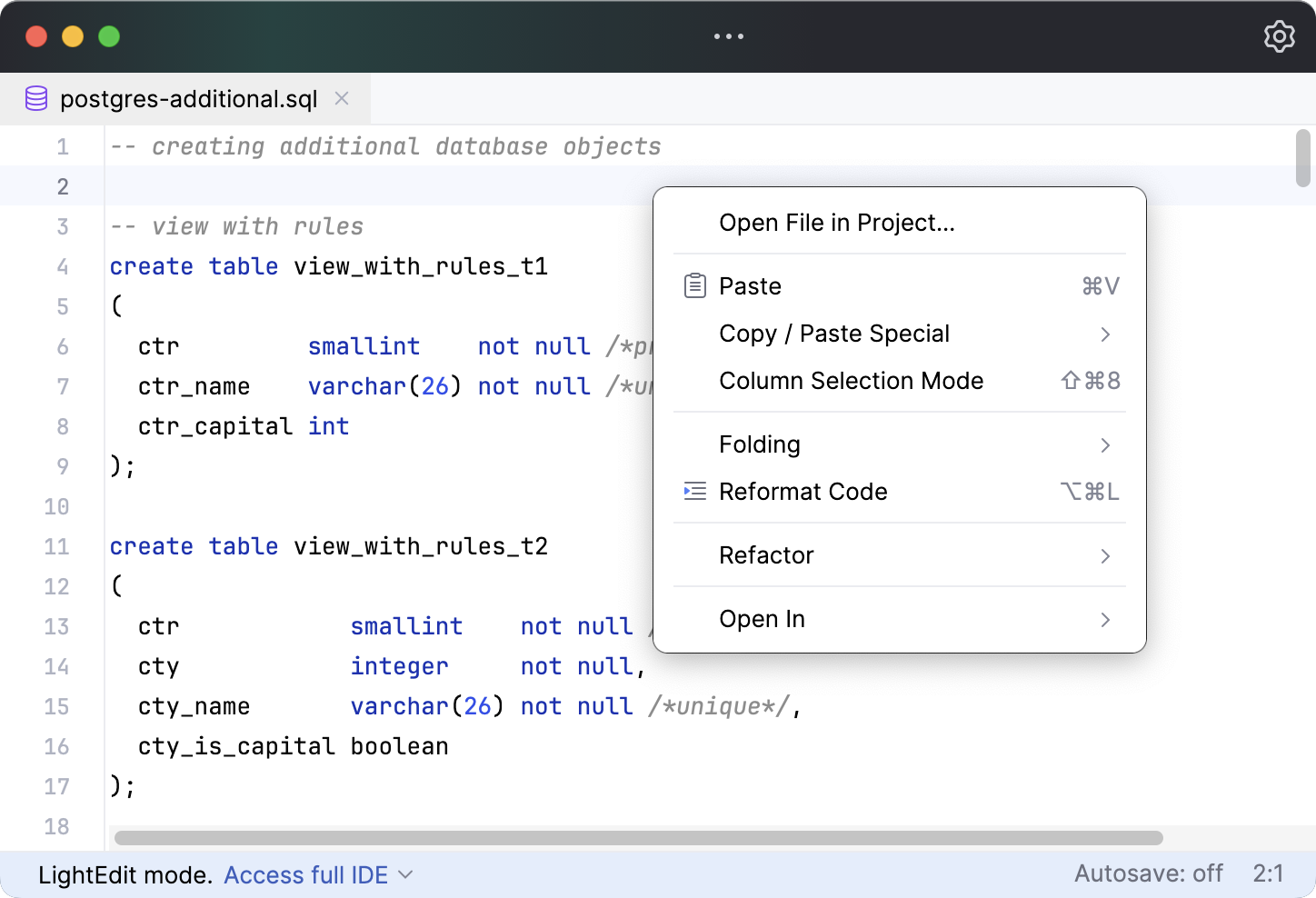
Task: Open the settings gear in the title bar
Action: (x=1279, y=36)
